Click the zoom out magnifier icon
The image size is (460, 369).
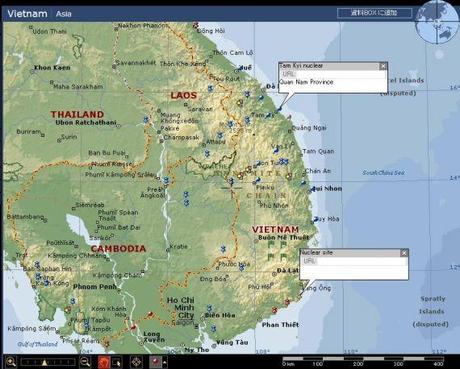click(85, 361)
